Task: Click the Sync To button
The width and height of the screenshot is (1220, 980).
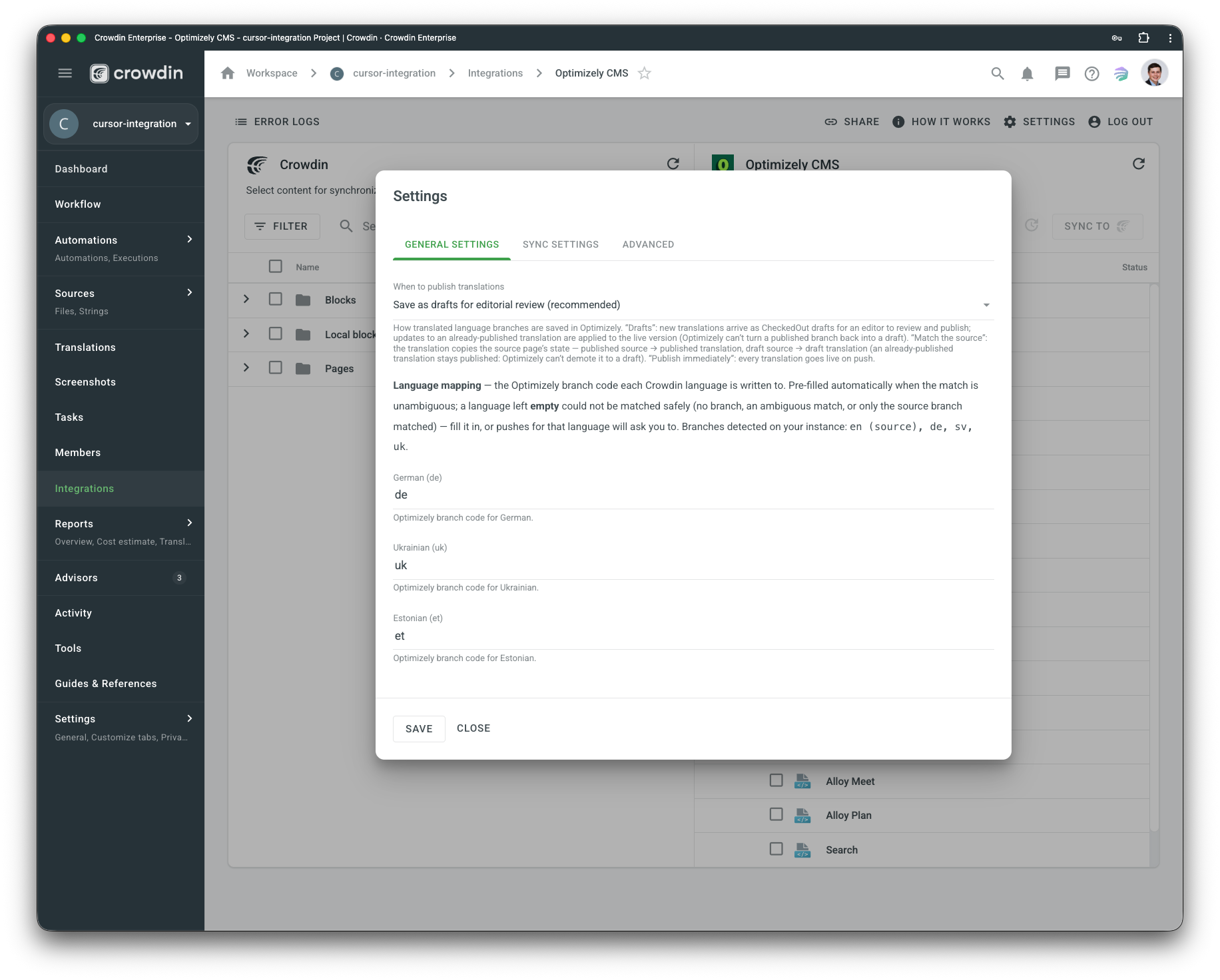Action: 1097,226
